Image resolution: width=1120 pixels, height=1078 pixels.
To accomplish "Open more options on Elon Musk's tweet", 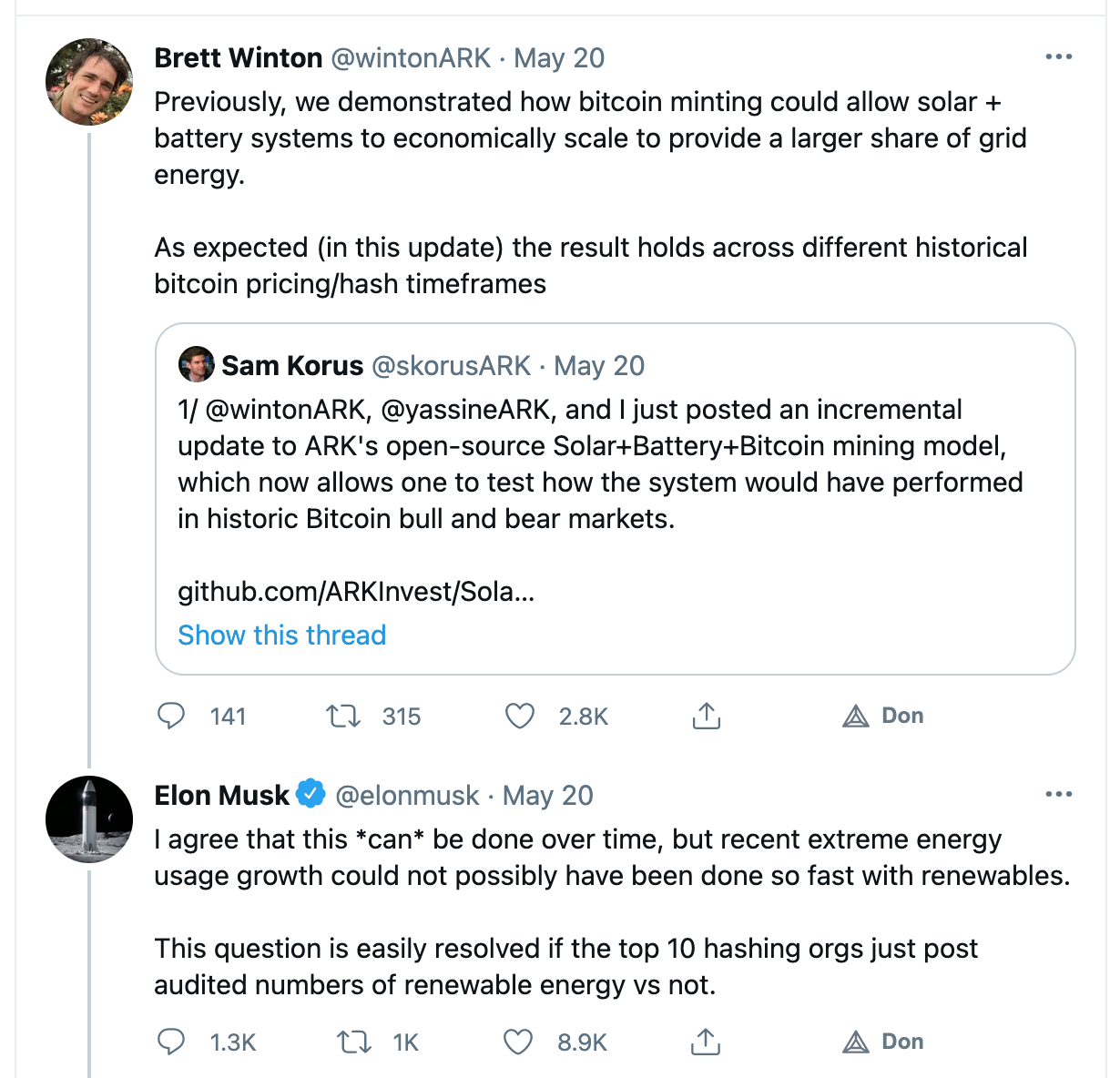I will point(1058,794).
